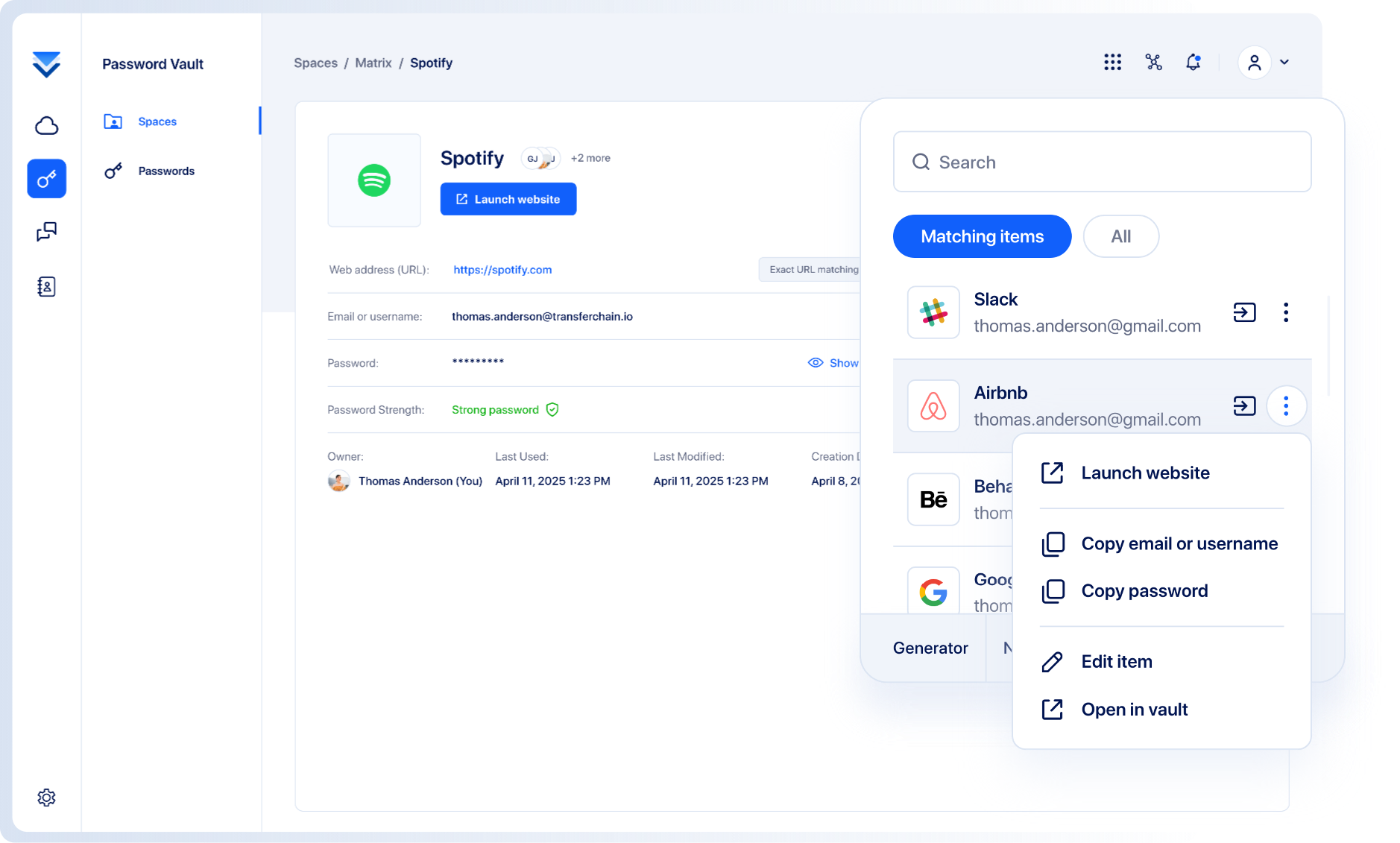Open settings gear in the sidebar
Viewport: 1400px width, 843px height.
(46, 798)
